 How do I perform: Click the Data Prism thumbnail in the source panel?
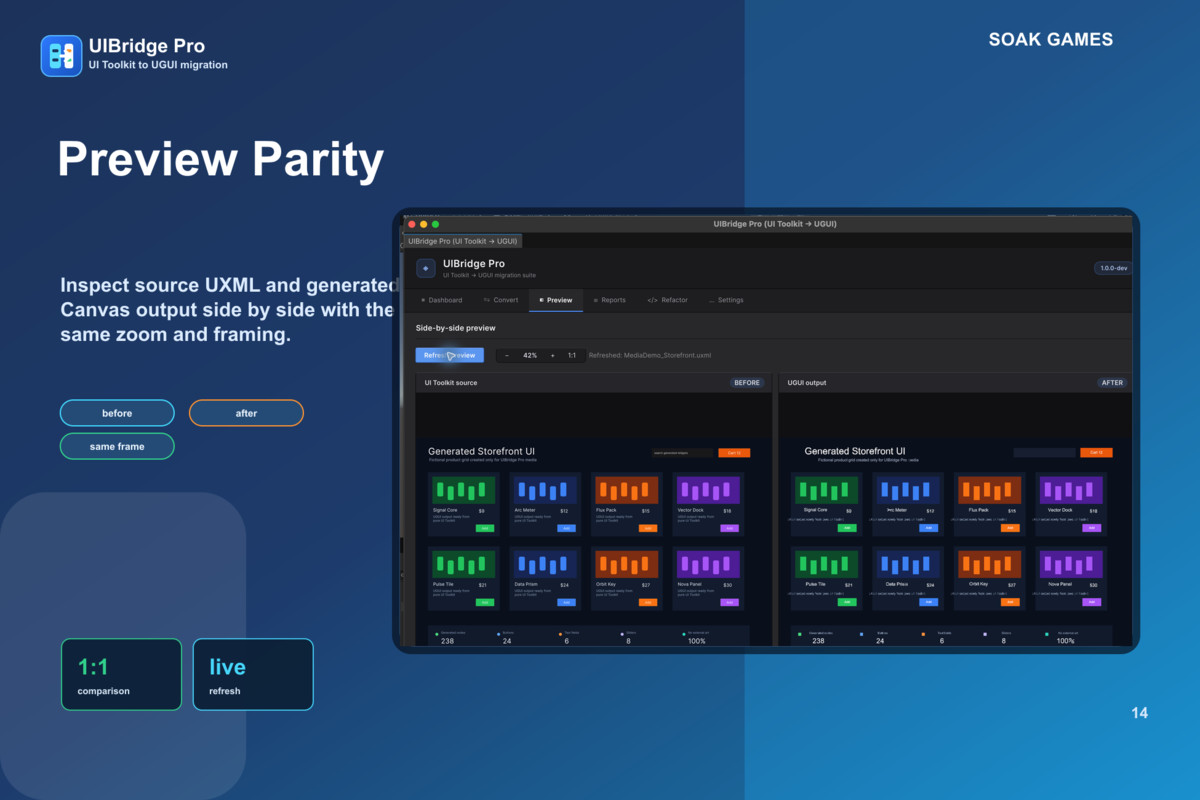tap(545, 564)
